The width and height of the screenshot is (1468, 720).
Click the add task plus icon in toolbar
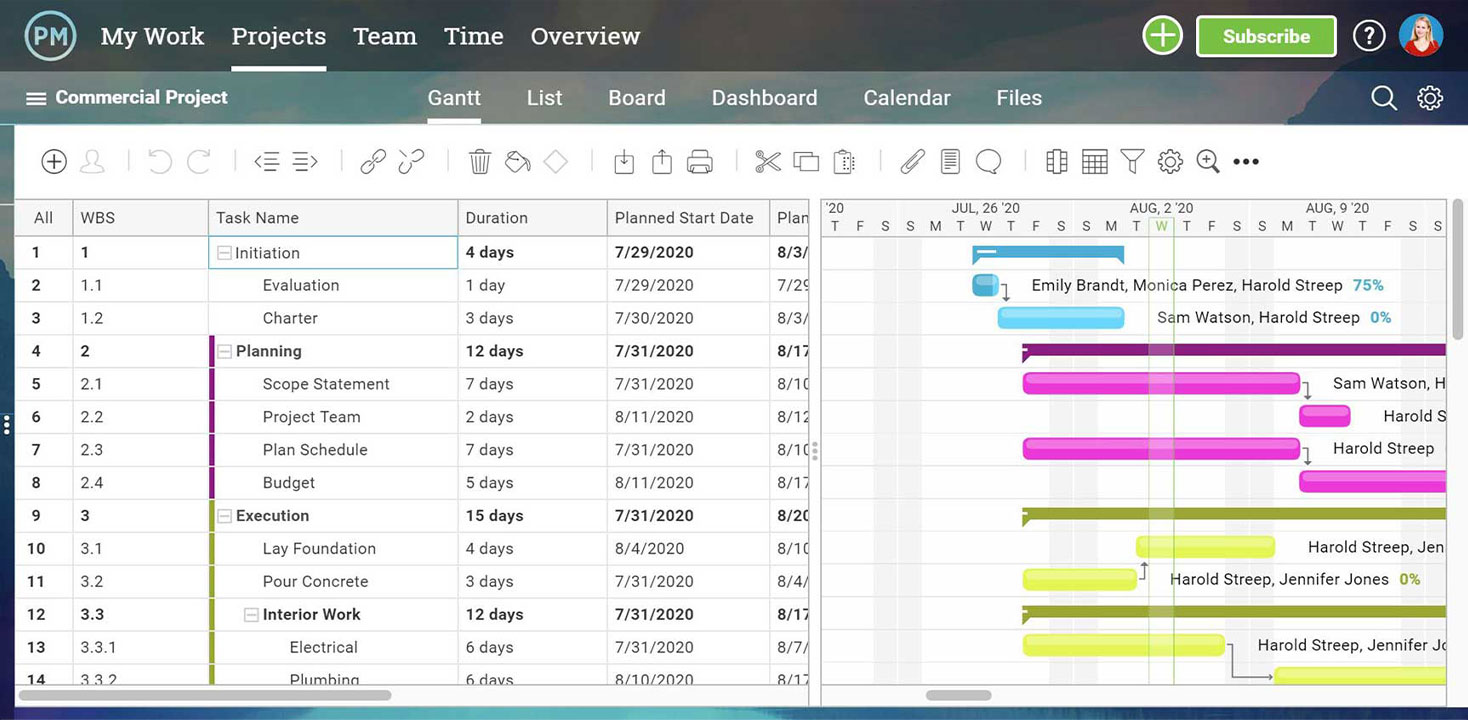pos(54,161)
